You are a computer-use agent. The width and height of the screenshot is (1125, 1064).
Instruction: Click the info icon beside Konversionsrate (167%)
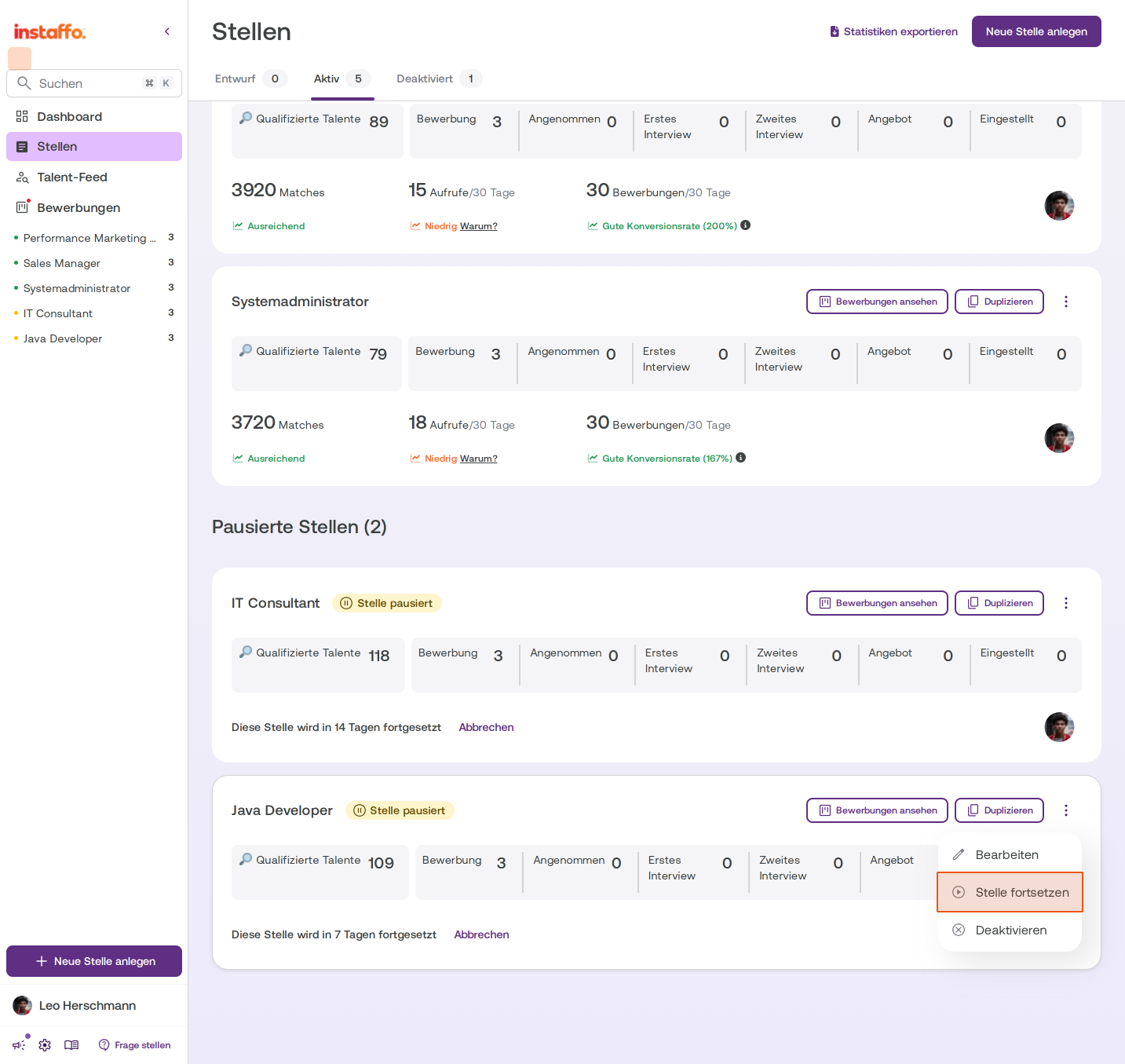(741, 458)
